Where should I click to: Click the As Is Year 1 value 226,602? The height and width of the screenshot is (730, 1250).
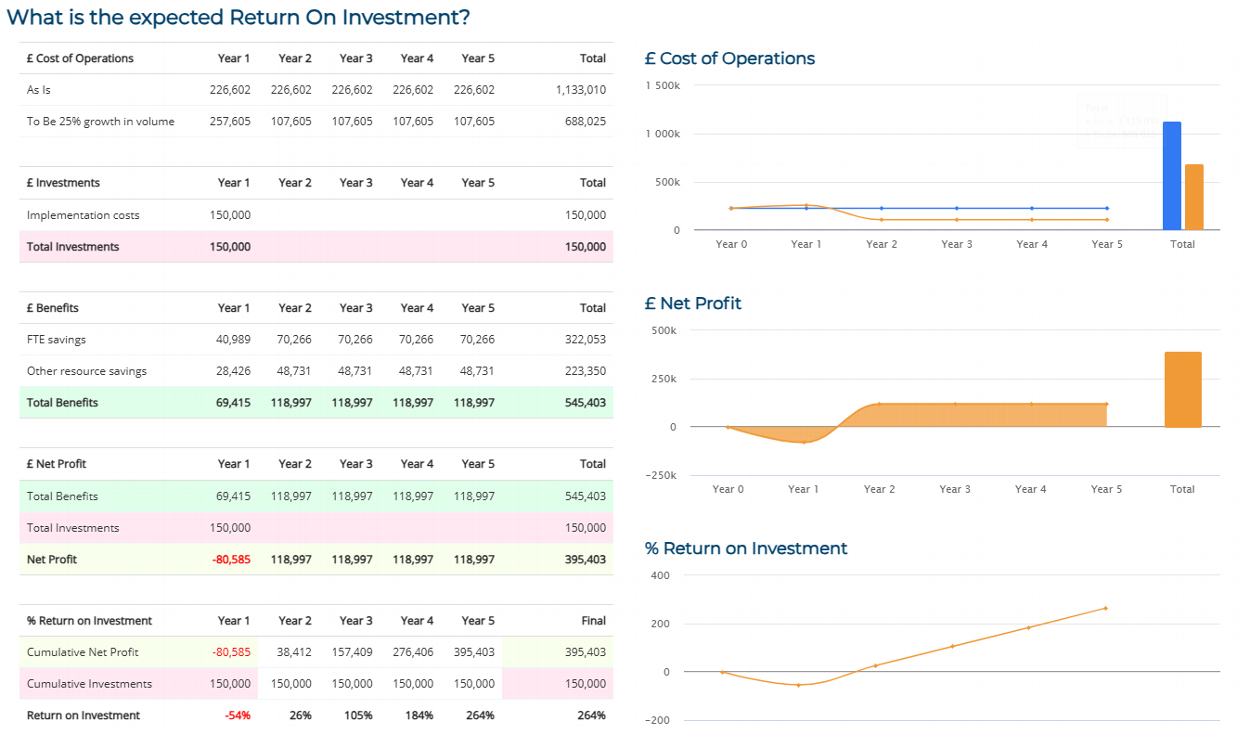(230, 90)
